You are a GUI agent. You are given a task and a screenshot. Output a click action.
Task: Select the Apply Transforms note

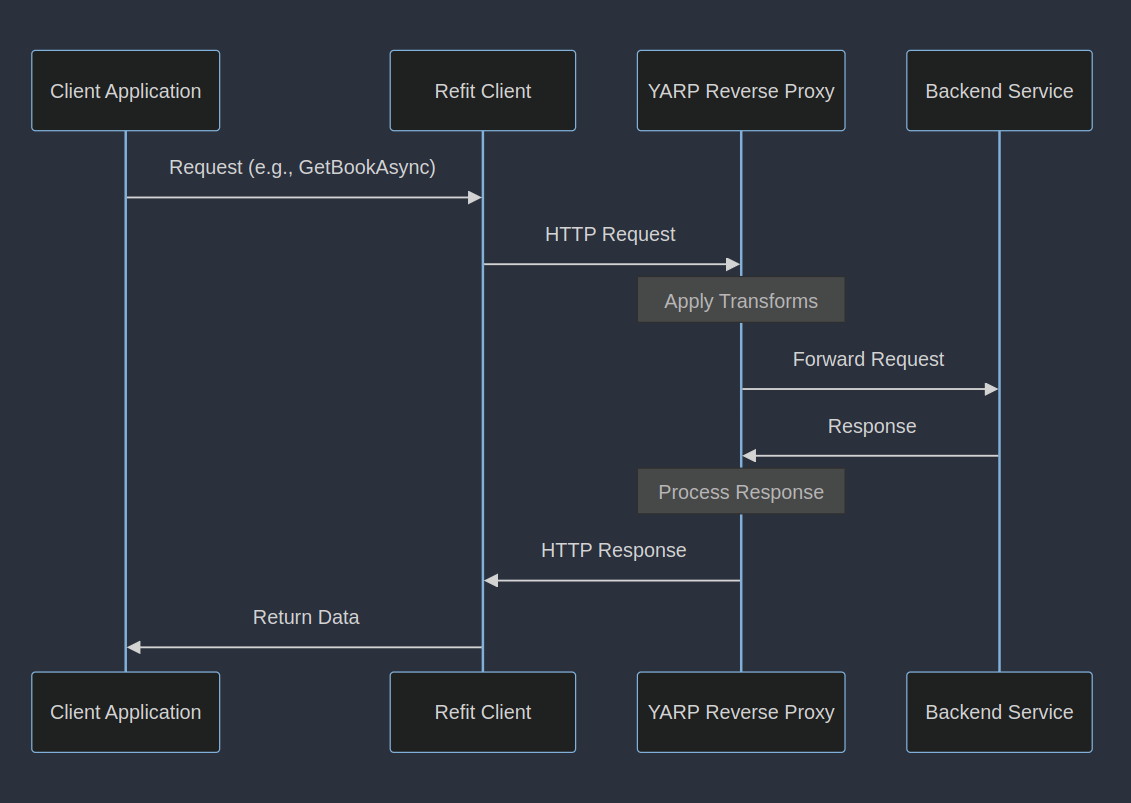coord(741,300)
